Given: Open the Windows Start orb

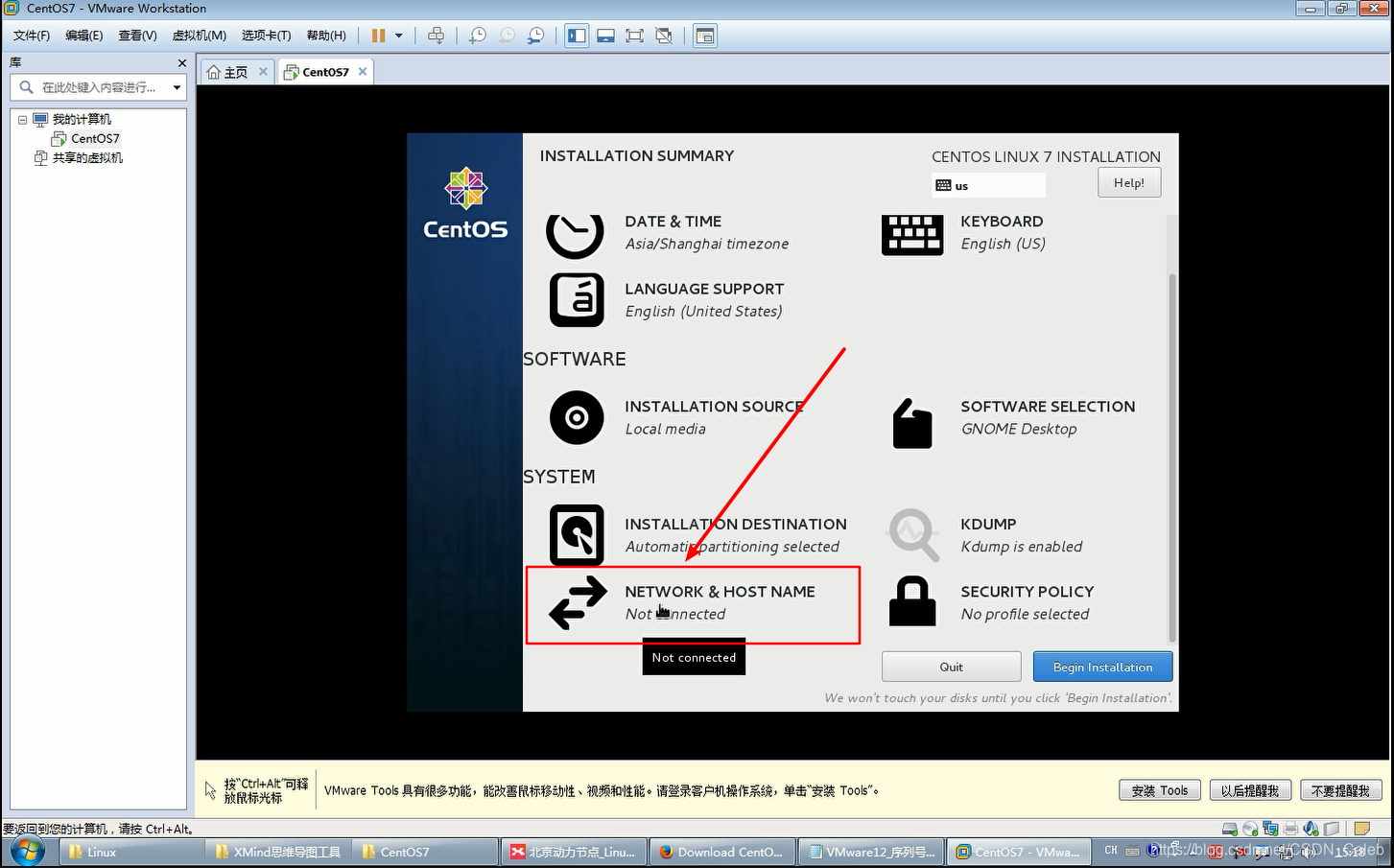Looking at the screenshot, I should coord(27,852).
